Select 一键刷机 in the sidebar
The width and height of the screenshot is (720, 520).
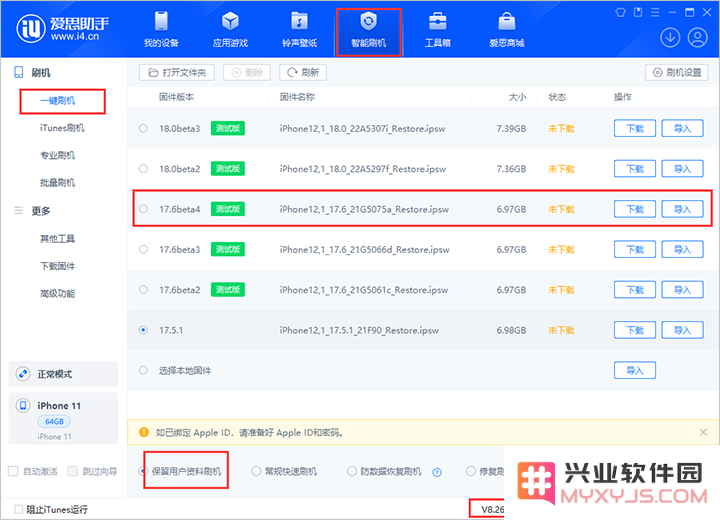click(x=58, y=101)
